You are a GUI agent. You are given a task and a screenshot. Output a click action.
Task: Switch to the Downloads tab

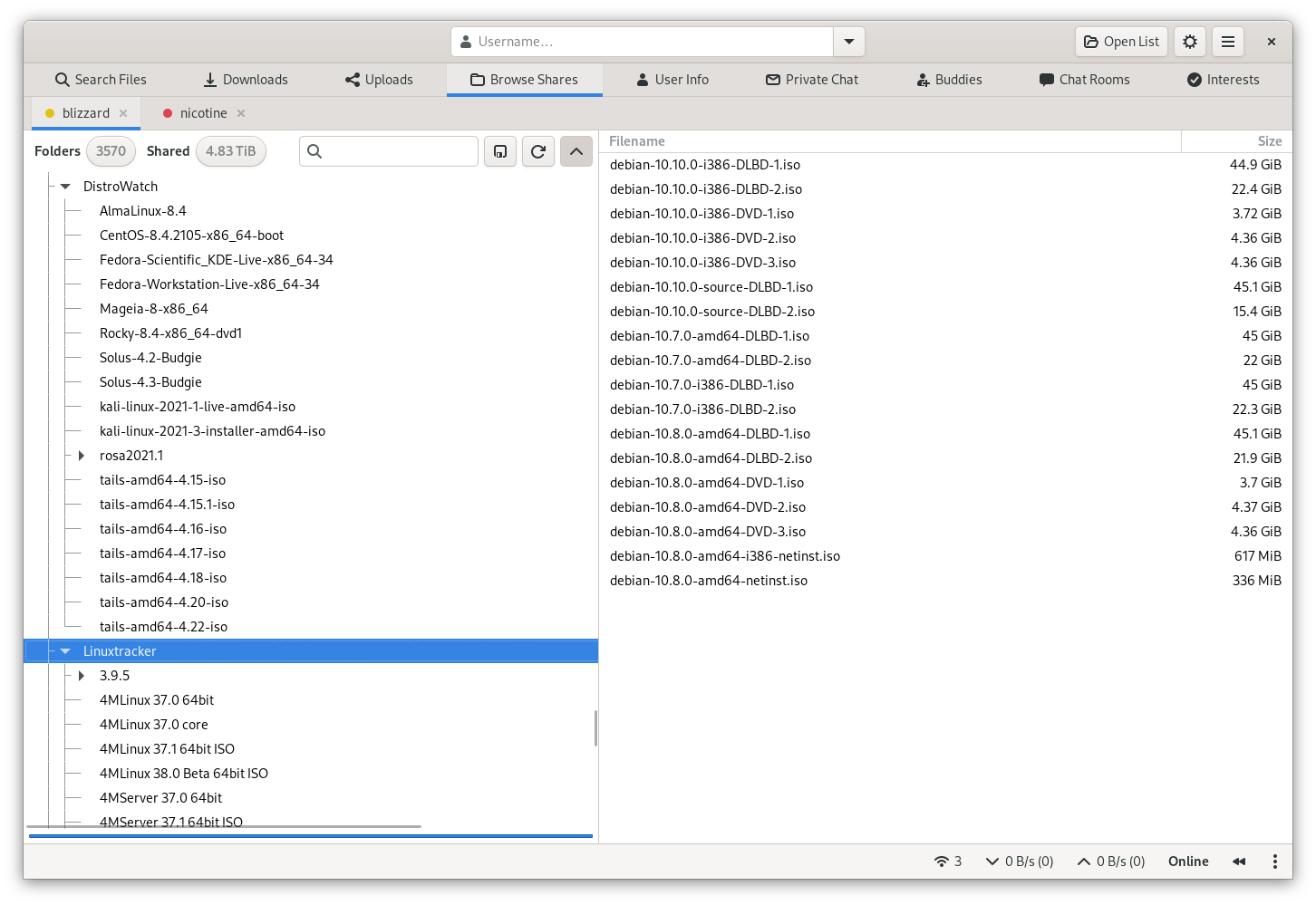pyautogui.click(x=246, y=80)
